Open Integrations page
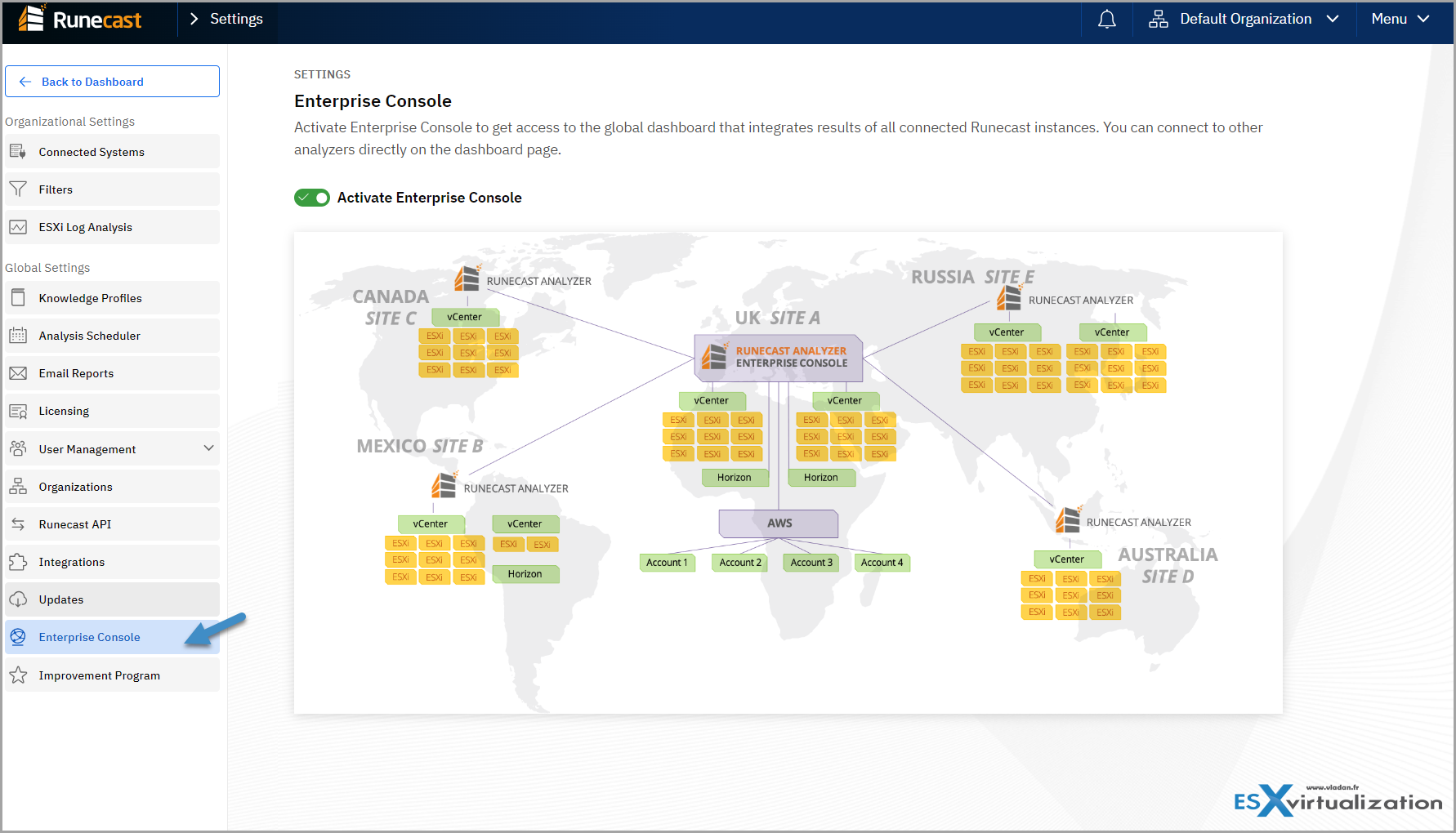This screenshot has width=1456, height=833. (112, 562)
